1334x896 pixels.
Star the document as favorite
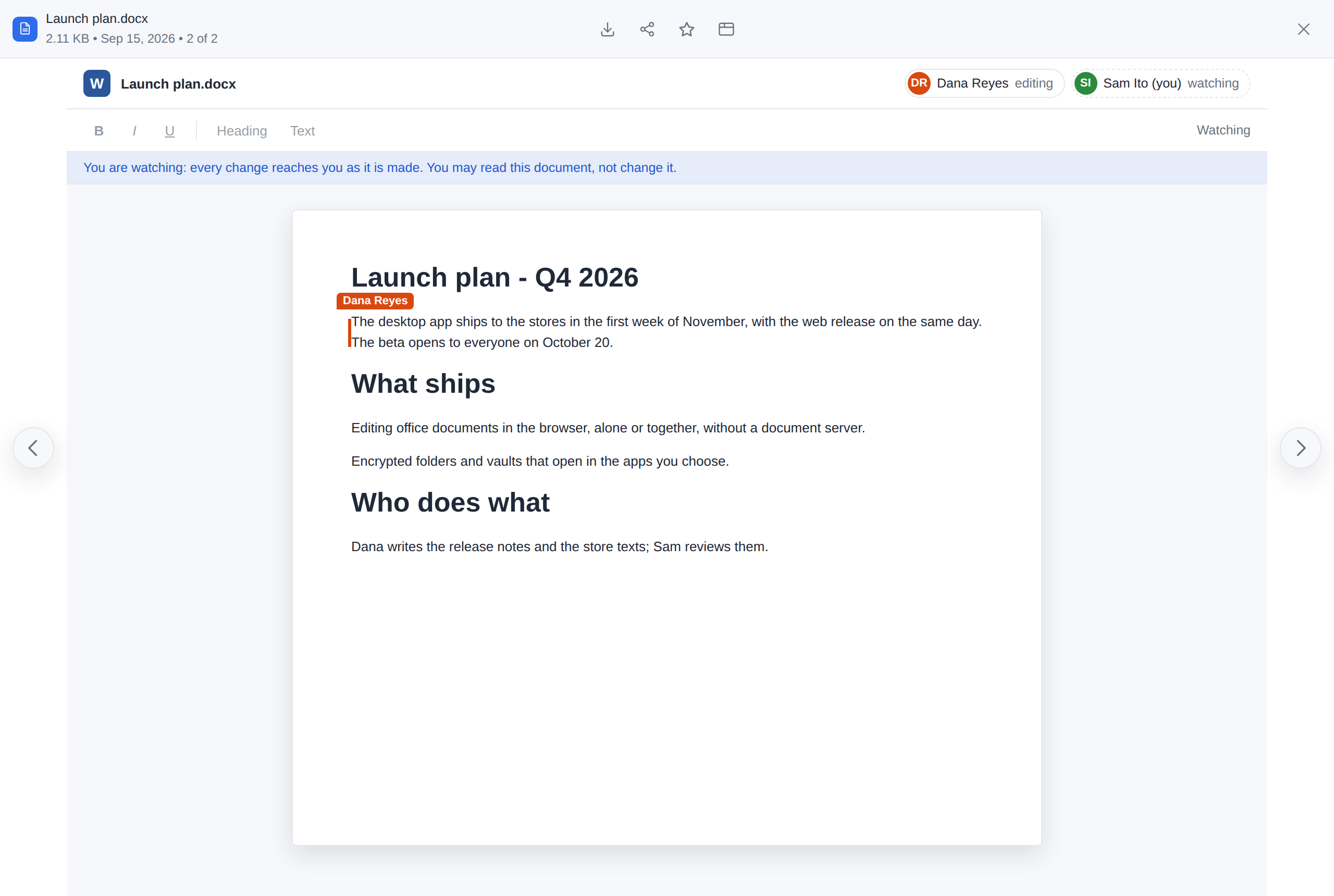(x=686, y=29)
